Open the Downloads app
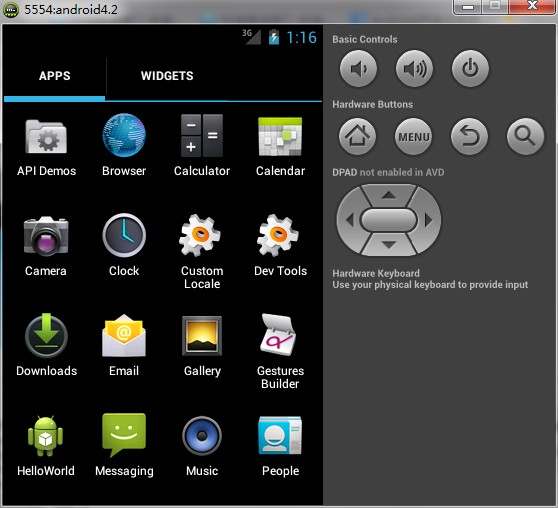The width and height of the screenshot is (558, 508). click(x=46, y=335)
